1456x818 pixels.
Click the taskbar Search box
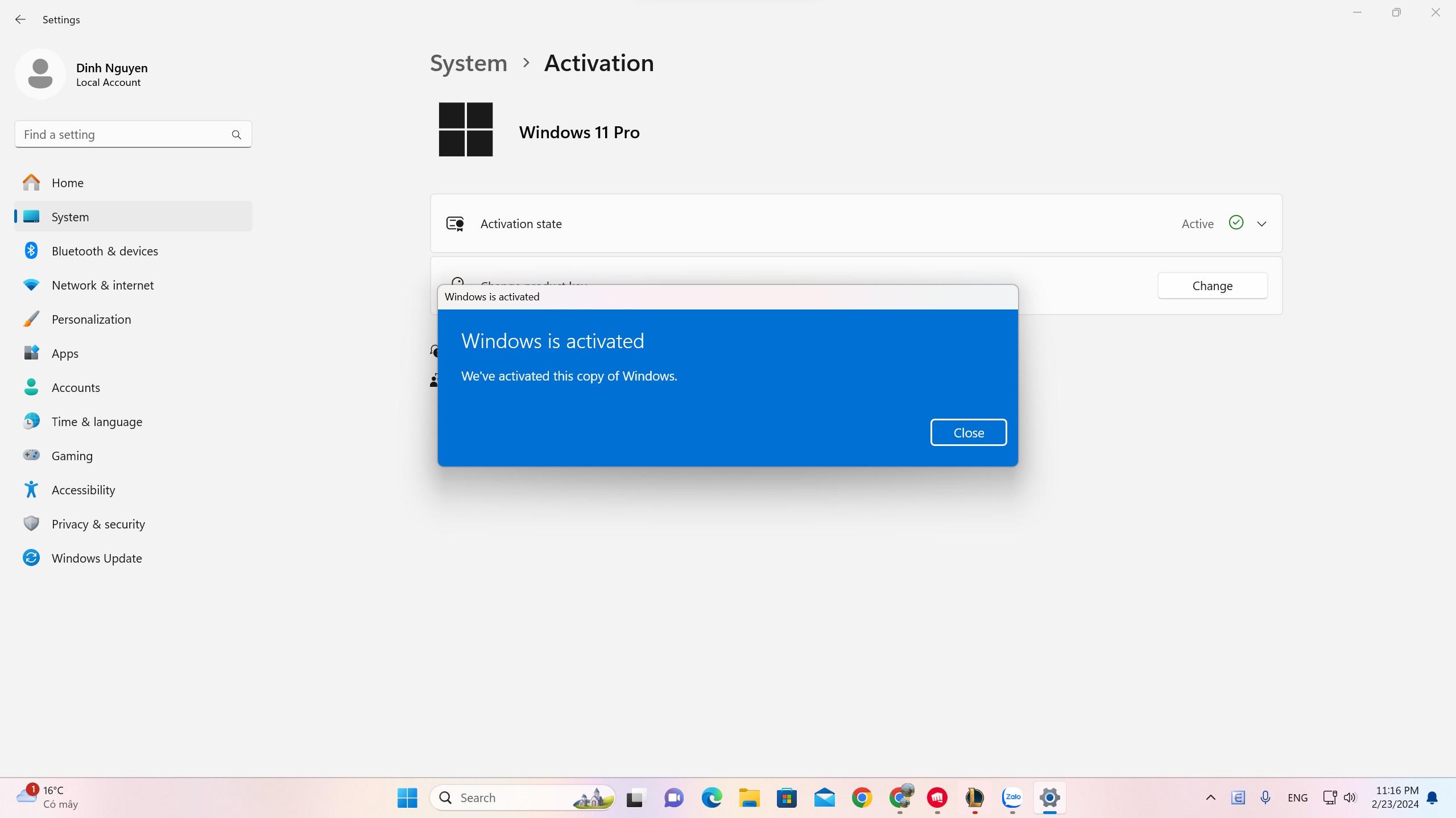522,798
